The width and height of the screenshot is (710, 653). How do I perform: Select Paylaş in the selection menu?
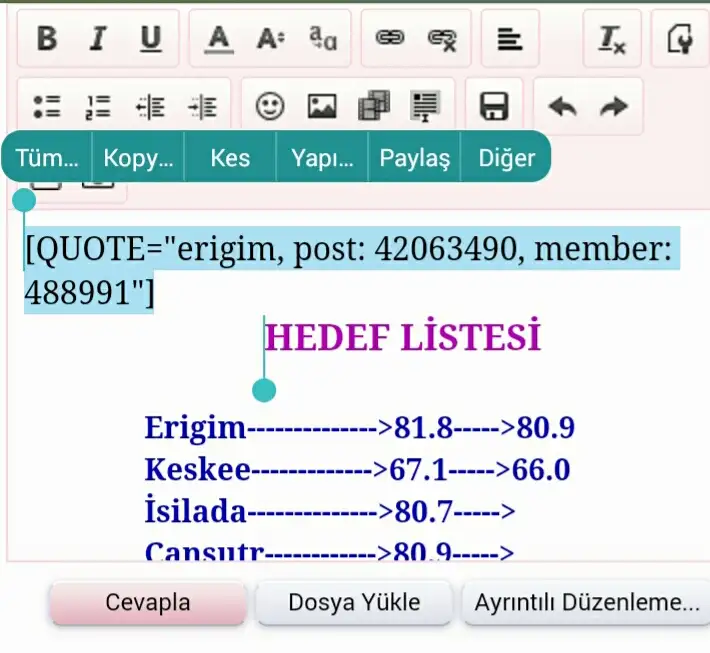click(x=414, y=157)
